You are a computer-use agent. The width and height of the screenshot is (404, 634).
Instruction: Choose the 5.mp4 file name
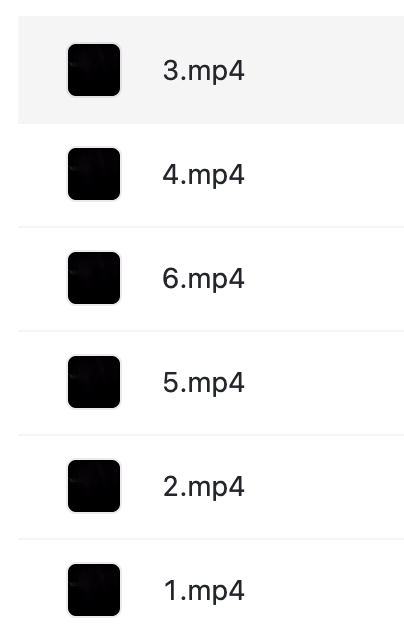(x=203, y=383)
